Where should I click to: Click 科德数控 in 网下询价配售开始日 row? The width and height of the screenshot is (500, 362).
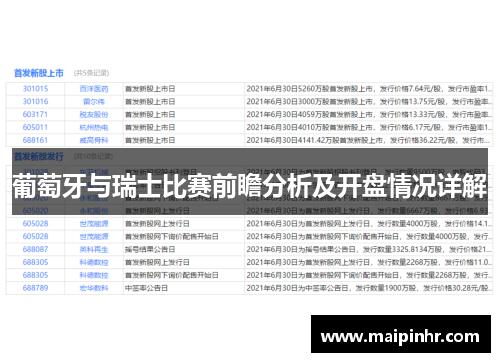point(94,275)
